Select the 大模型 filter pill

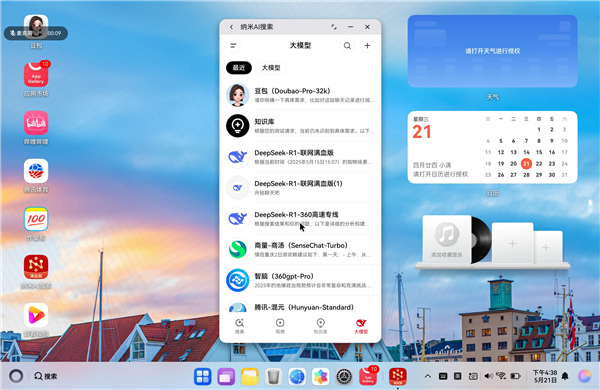click(271, 68)
